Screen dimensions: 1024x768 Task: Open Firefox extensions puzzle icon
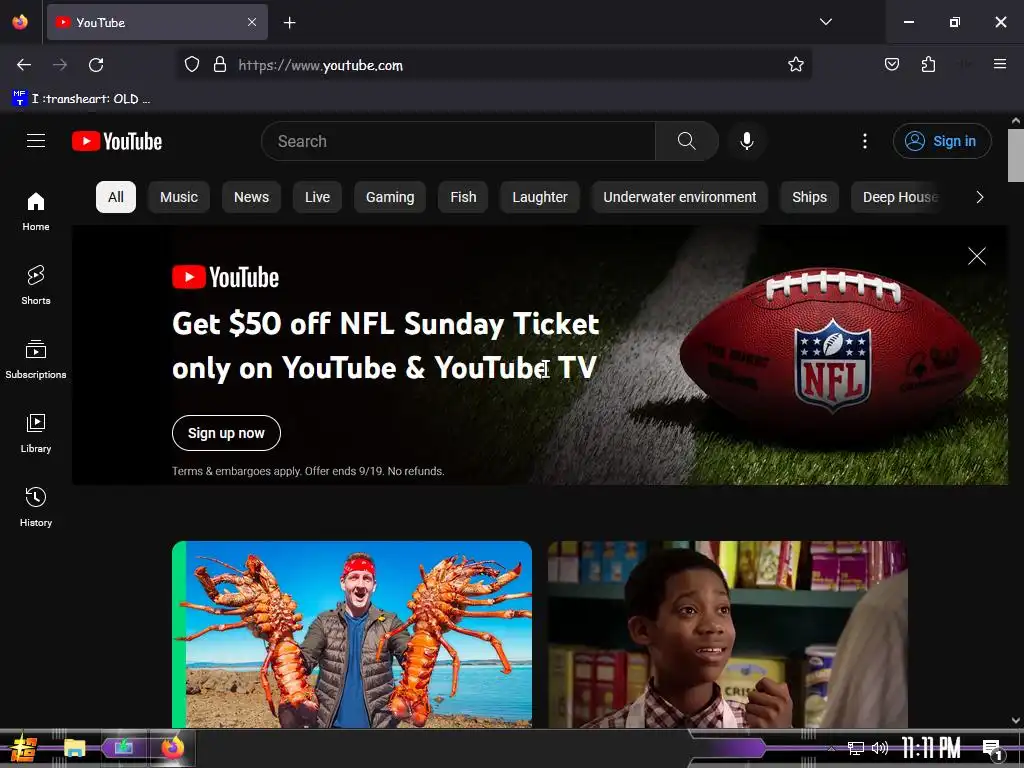(928, 65)
